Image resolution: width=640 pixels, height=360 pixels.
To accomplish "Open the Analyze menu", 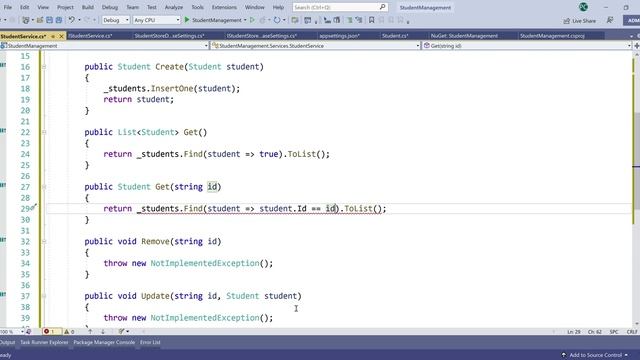I will [174, 7].
